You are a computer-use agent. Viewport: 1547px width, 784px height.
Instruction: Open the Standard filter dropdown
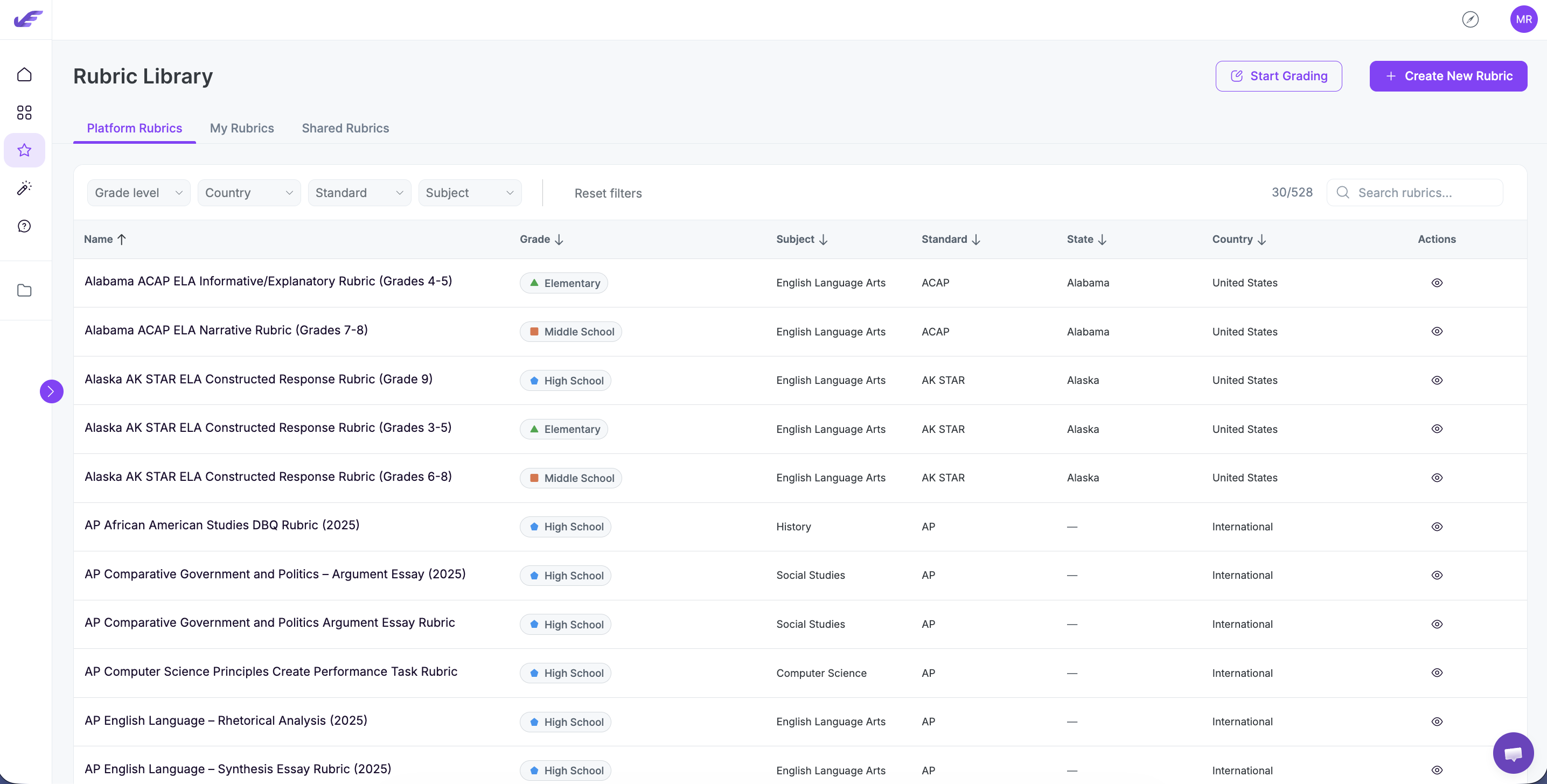coord(359,193)
